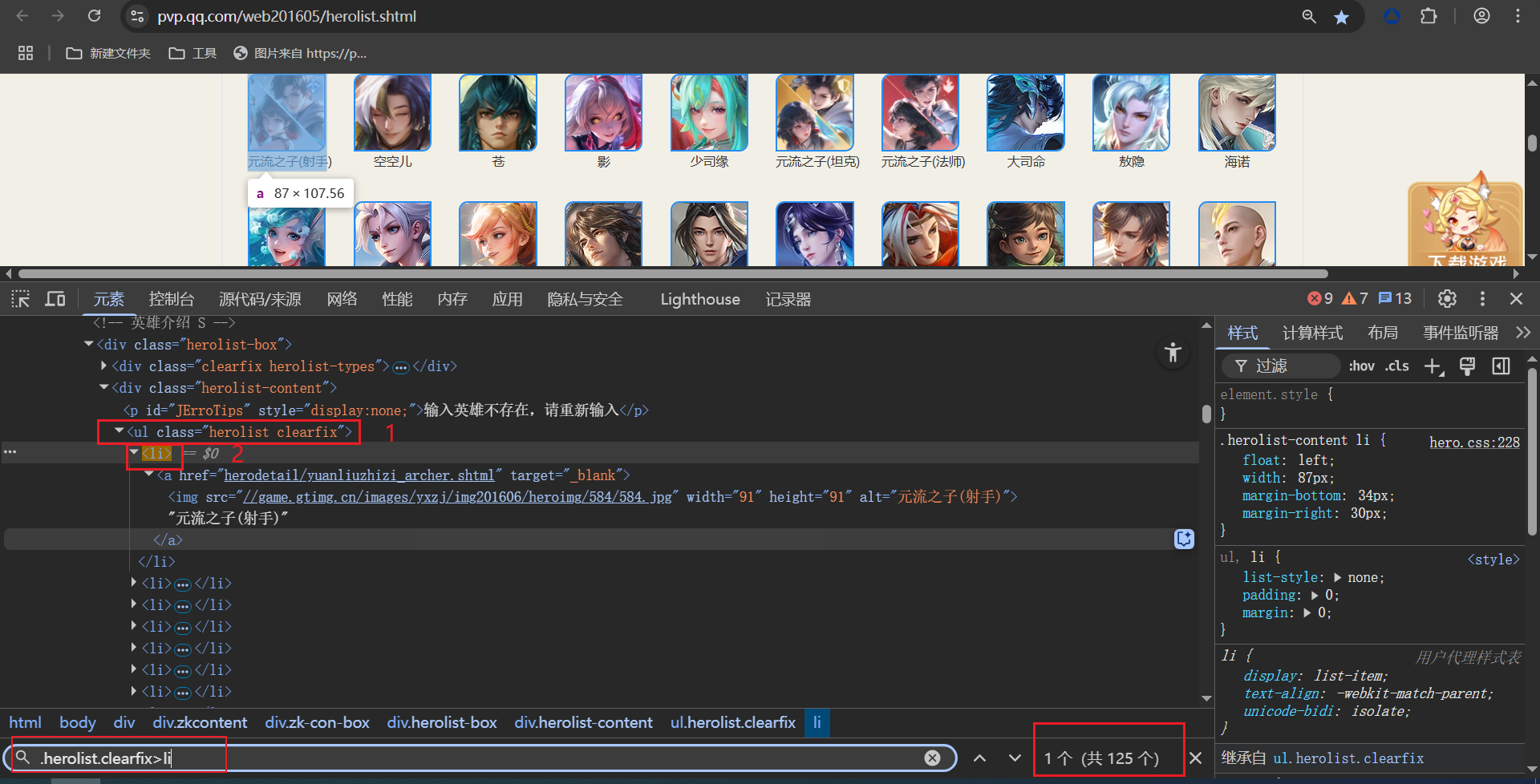The height and width of the screenshot is (784, 1540).
Task: Select body in breadcrumb trail
Action: pyautogui.click(x=78, y=722)
